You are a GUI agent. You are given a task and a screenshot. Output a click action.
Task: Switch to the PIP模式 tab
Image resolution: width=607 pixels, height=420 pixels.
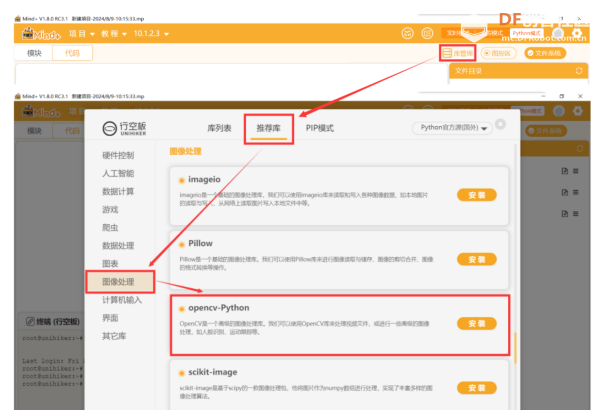point(320,128)
